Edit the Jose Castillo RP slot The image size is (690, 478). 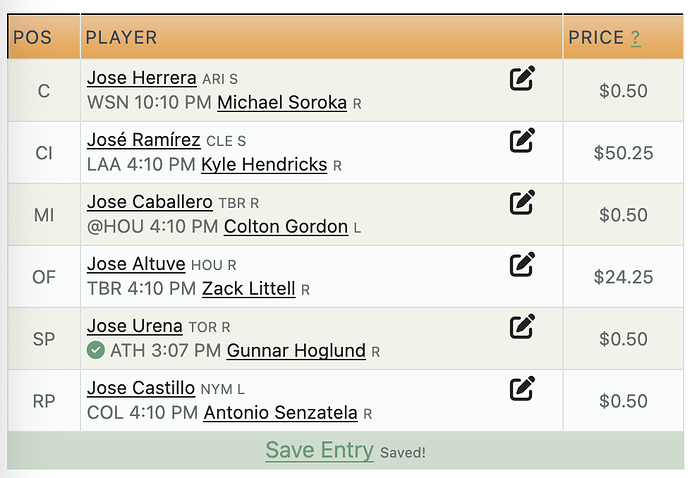[522, 389]
